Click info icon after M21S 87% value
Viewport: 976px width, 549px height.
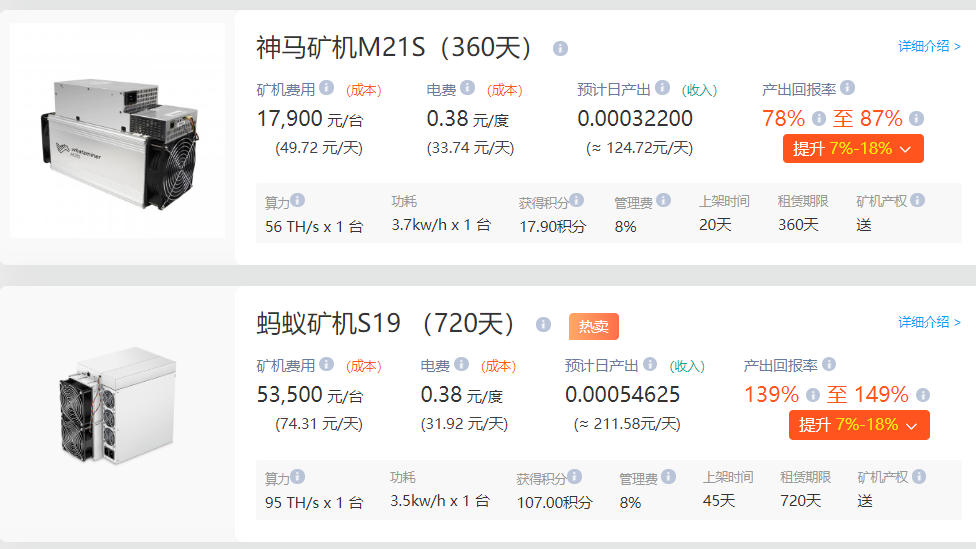point(916,118)
